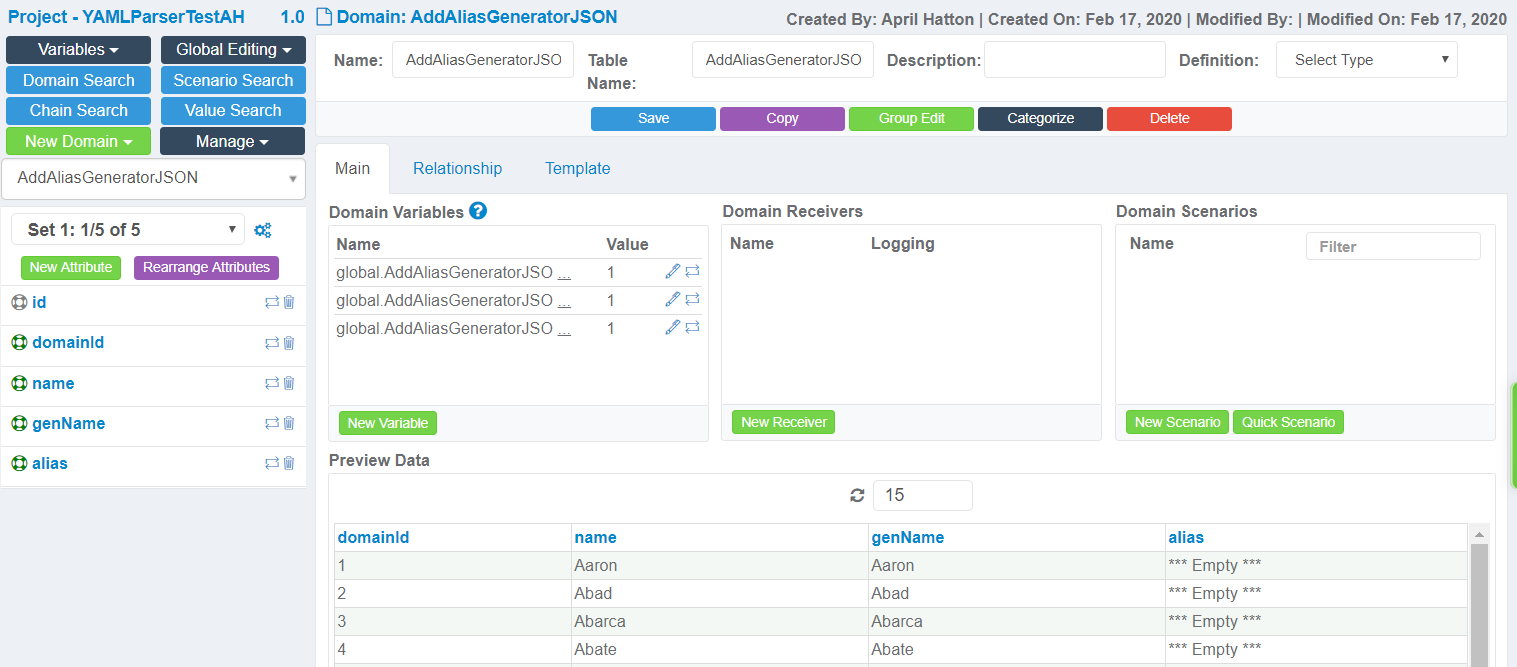Click the Value Search button
The width and height of the screenshot is (1517, 667).
click(x=233, y=110)
